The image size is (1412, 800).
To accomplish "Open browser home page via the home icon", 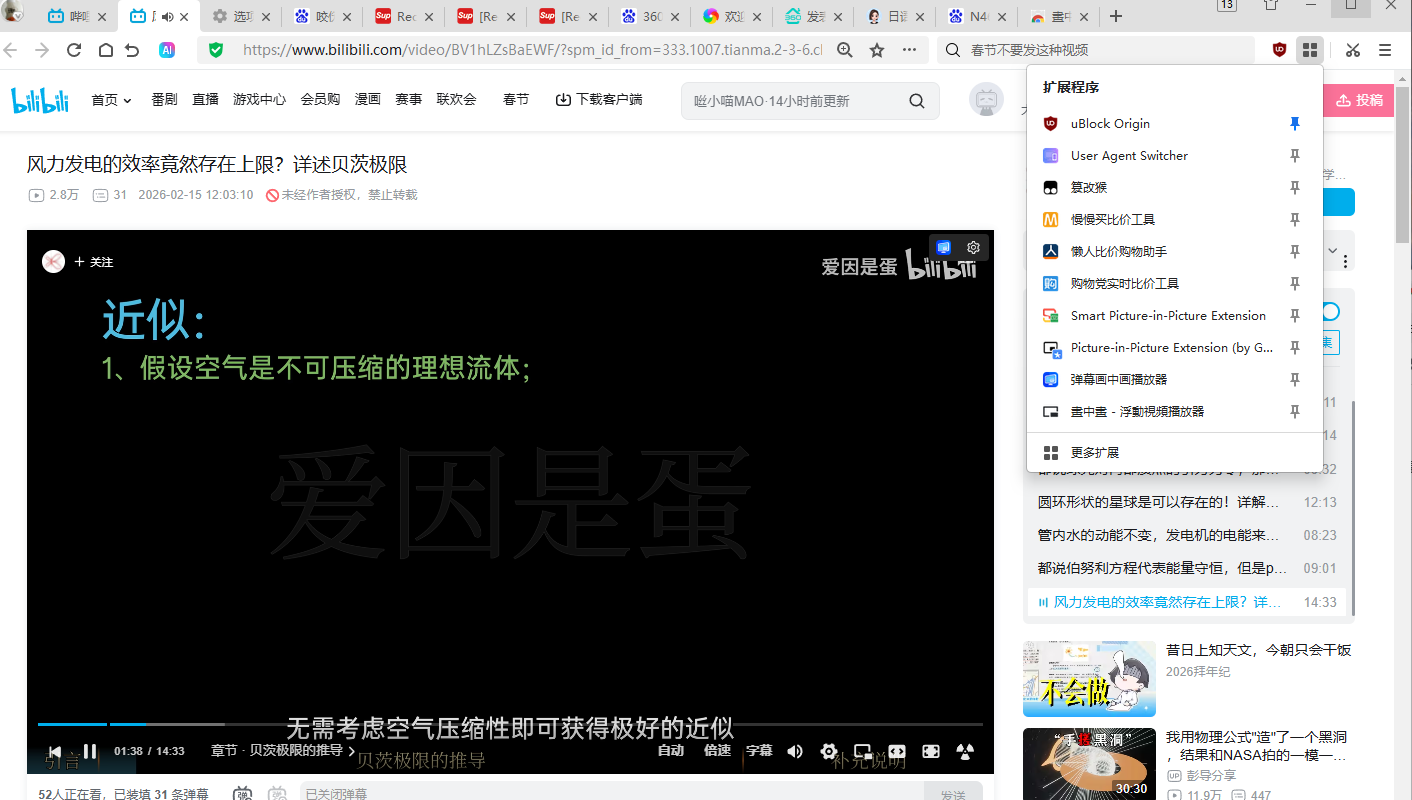I will pyautogui.click(x=106, y=50).
